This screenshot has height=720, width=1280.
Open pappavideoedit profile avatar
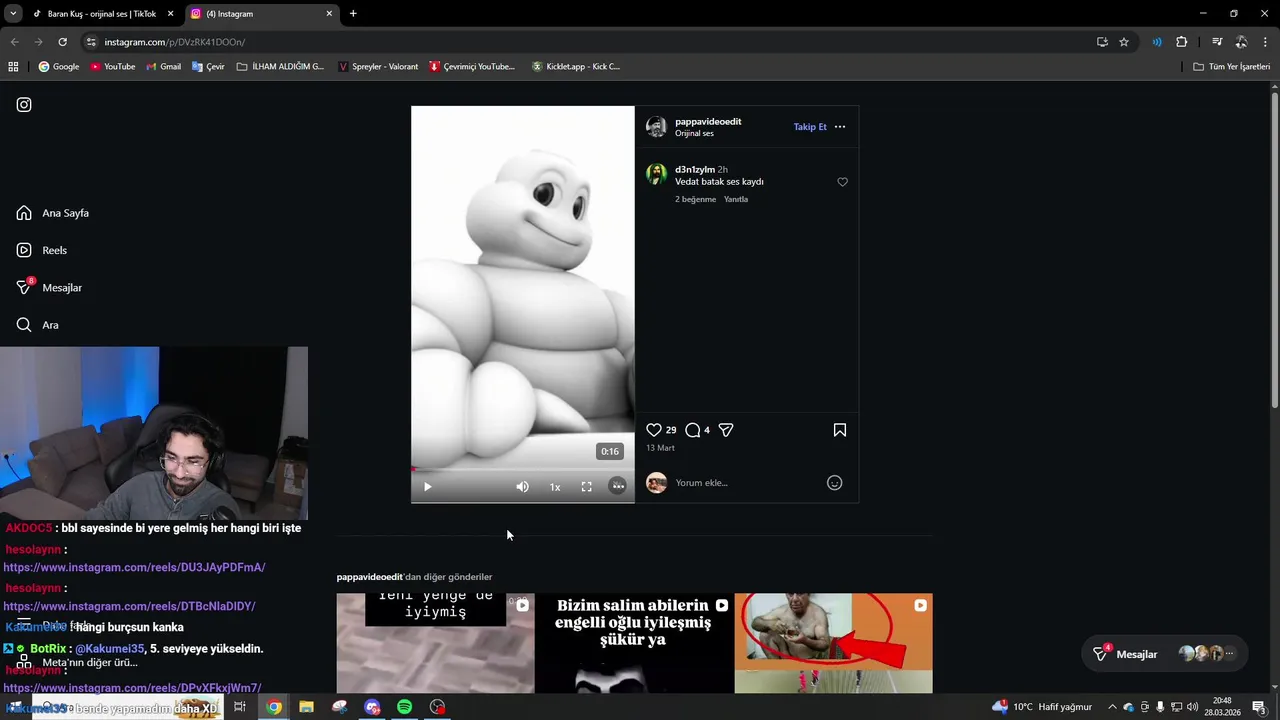656,127
